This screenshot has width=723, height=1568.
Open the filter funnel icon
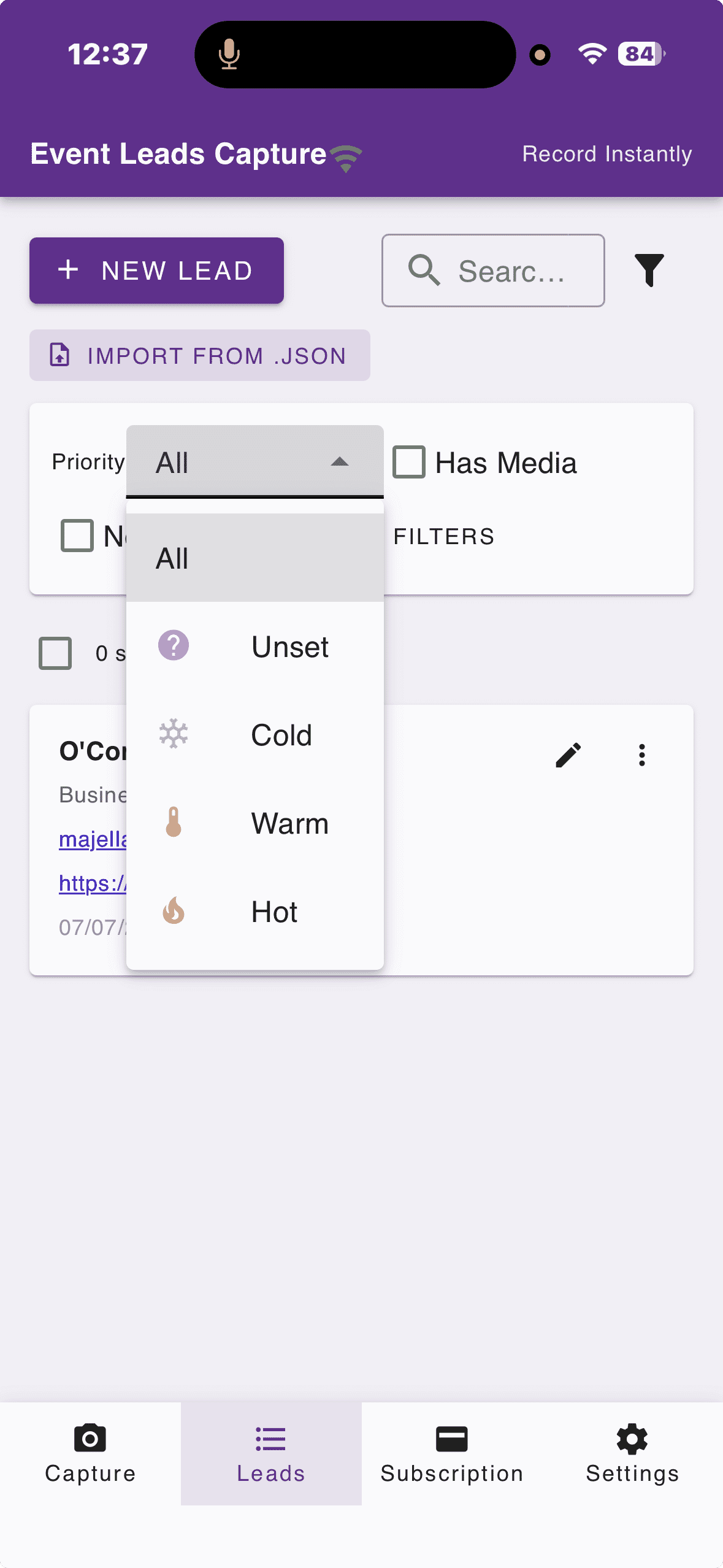[x=649, y=271]
